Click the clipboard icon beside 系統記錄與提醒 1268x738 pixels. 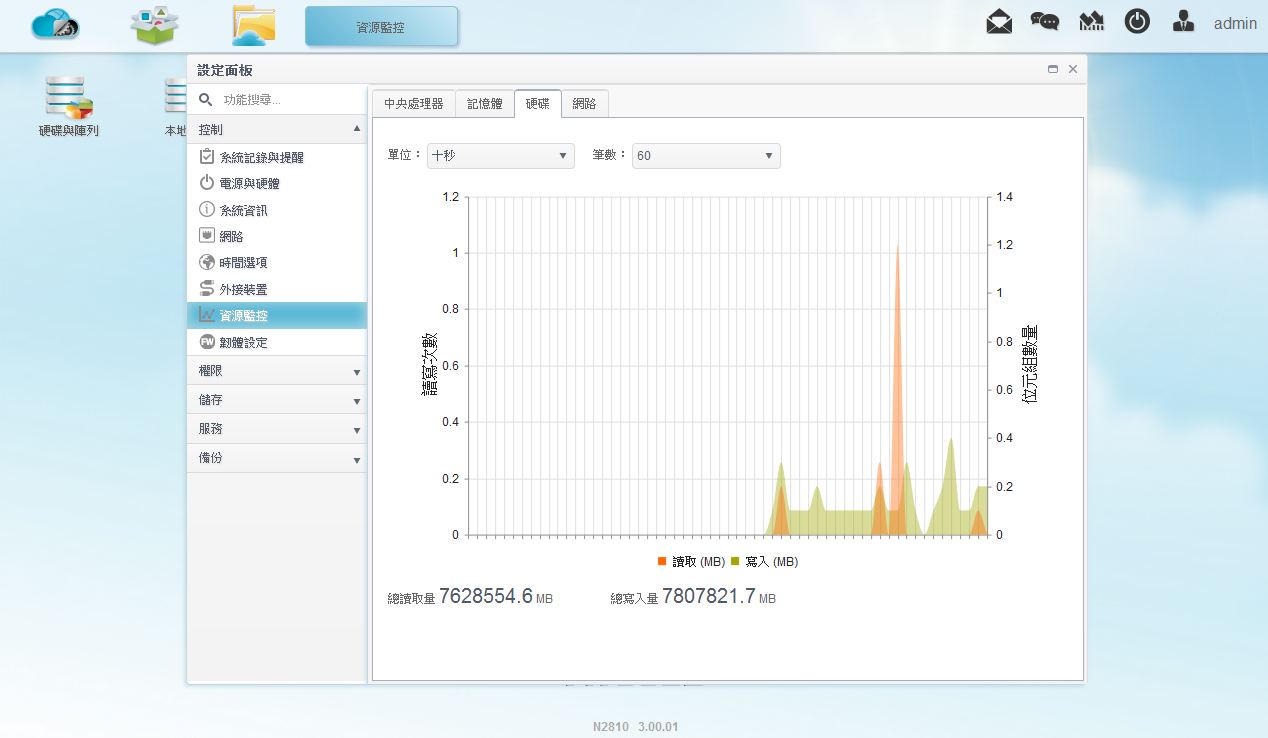click(x=207, y=156)
